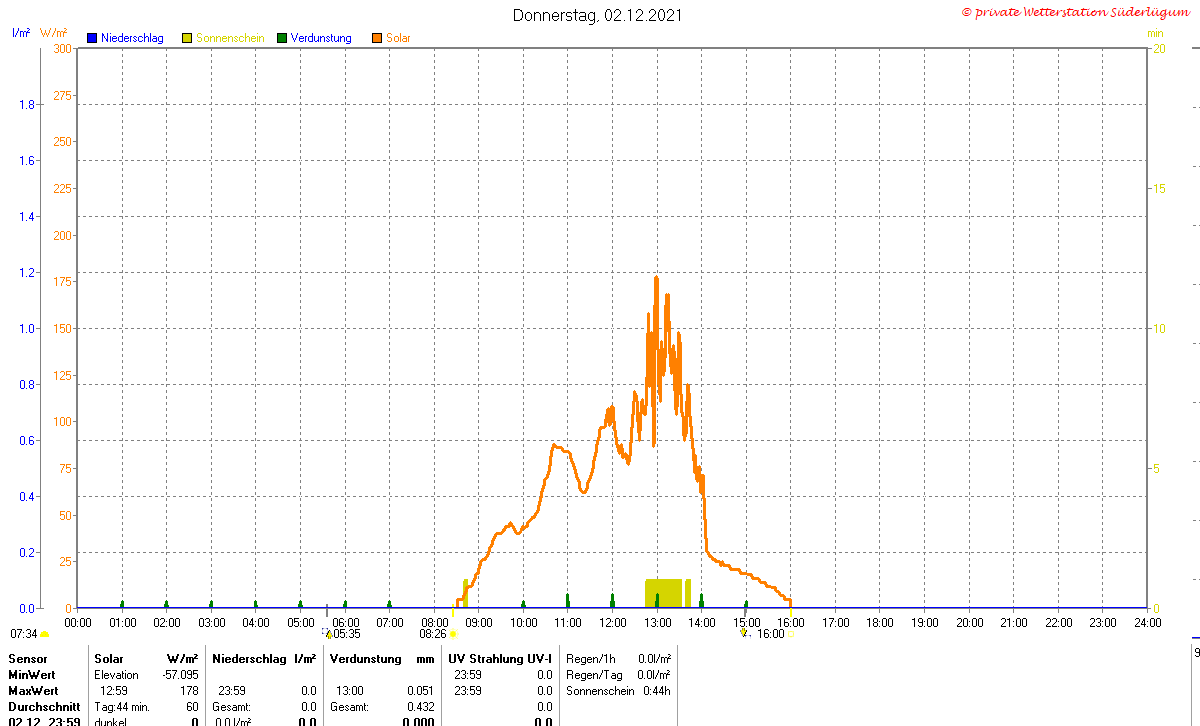Click the sunrise sun icon beside 08:26
Screen dimensions: 1200x726
[453, 634]
